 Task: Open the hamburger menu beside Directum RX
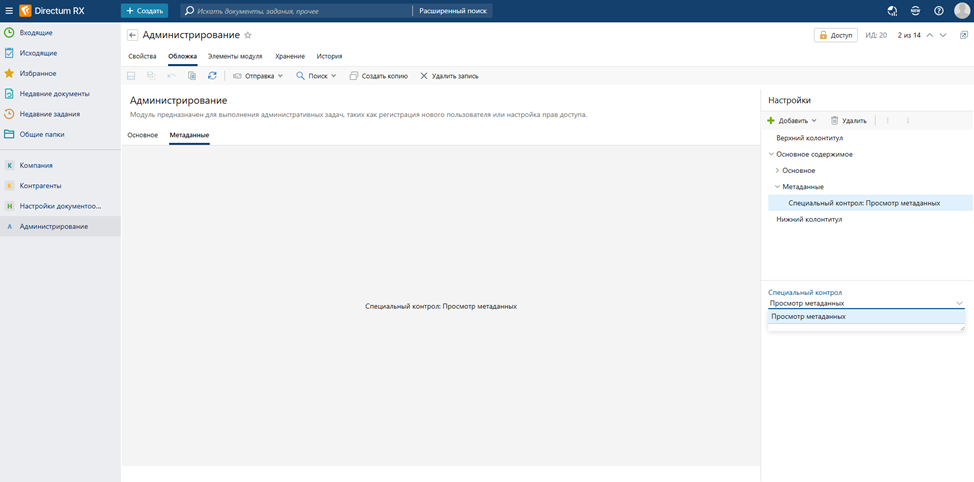8,11
